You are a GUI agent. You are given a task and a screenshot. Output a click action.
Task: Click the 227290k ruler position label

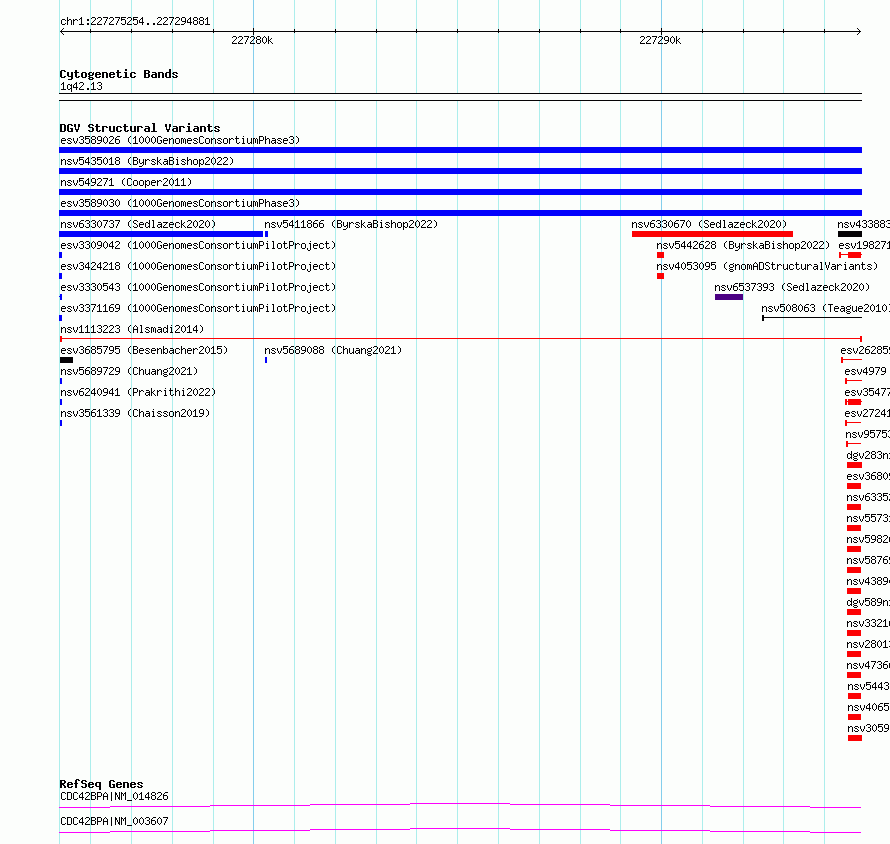point(660,40)
